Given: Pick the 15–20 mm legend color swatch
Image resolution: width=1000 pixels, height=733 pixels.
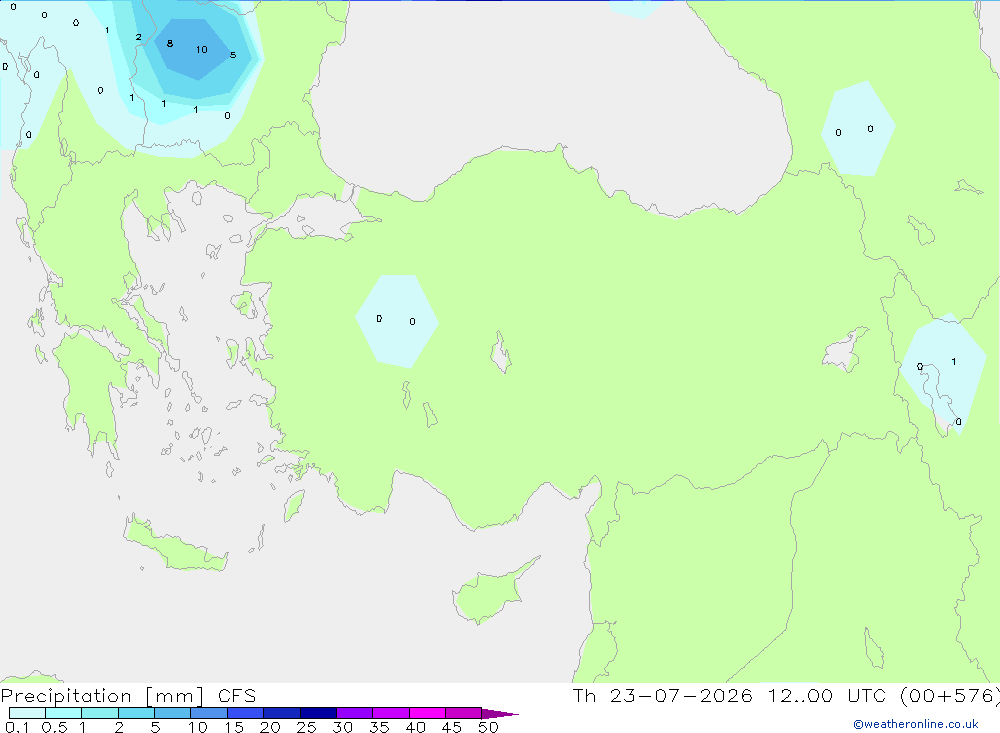Looking at the screenshot, I should [x=246, y=713].
